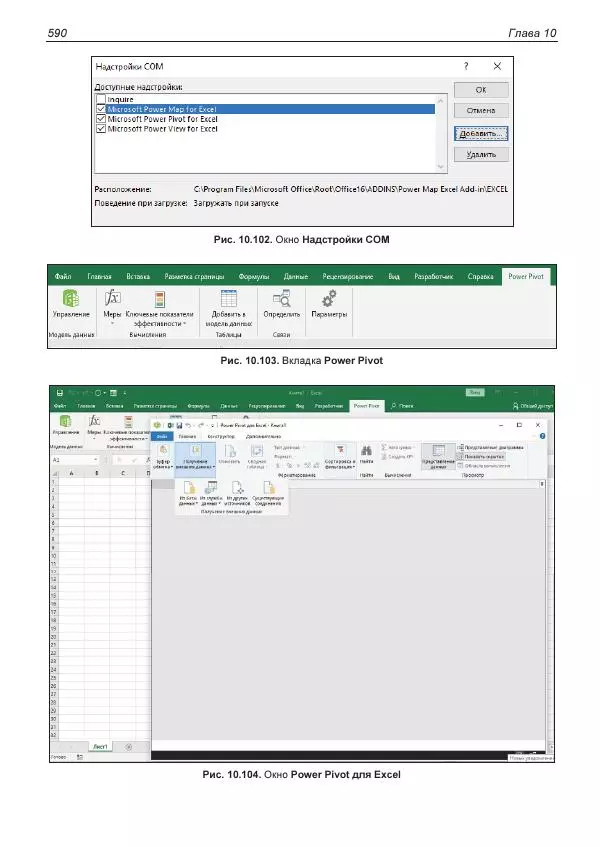Check the Inquire add-in checkbox

[101, 99]
